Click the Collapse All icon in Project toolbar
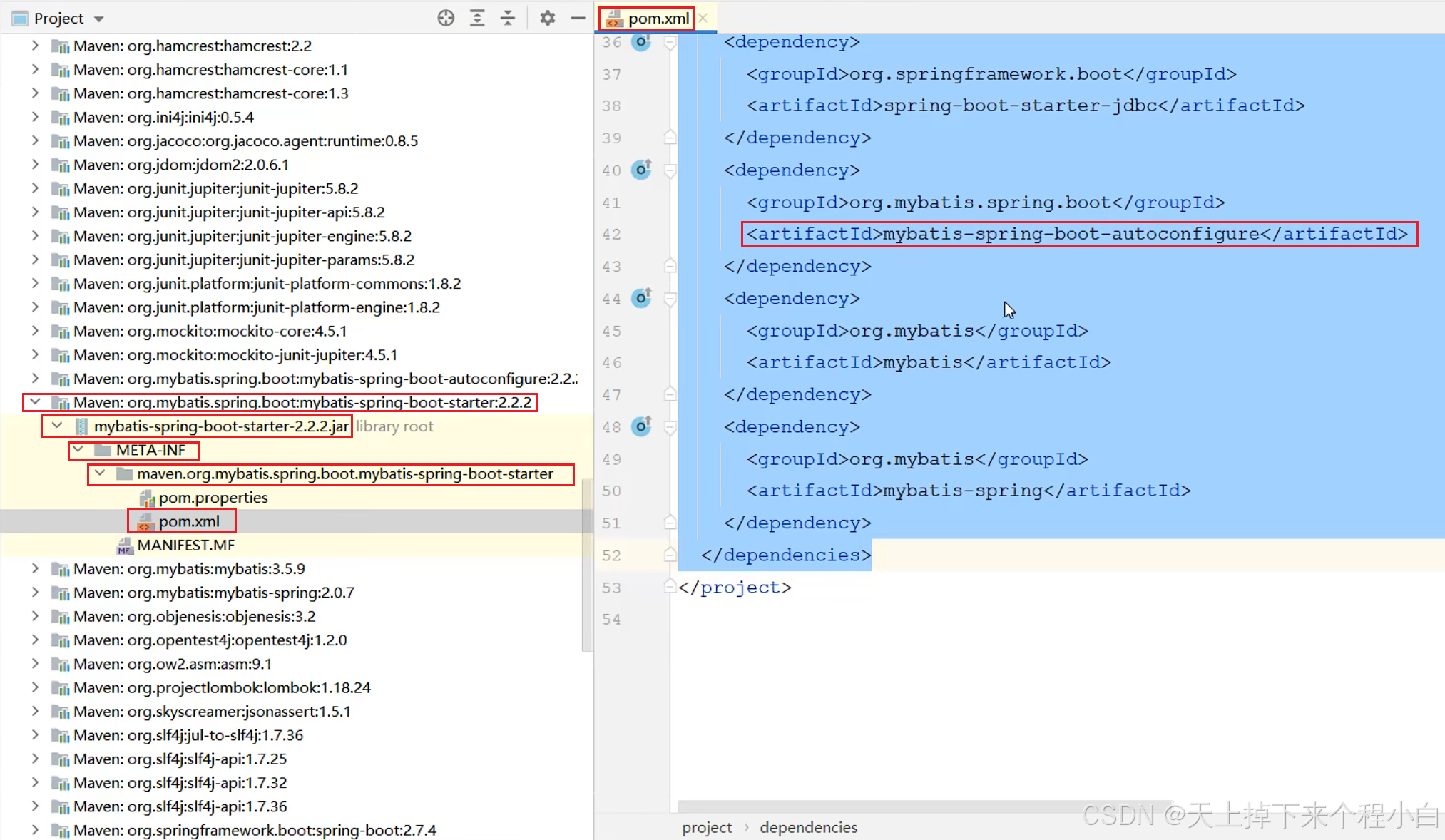Viewport: 1445px width, 840px height. tap(508, 18)
